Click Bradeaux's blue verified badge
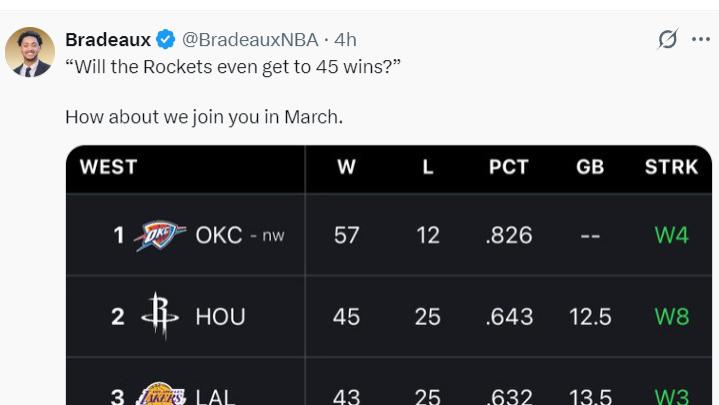 point(166,39)
